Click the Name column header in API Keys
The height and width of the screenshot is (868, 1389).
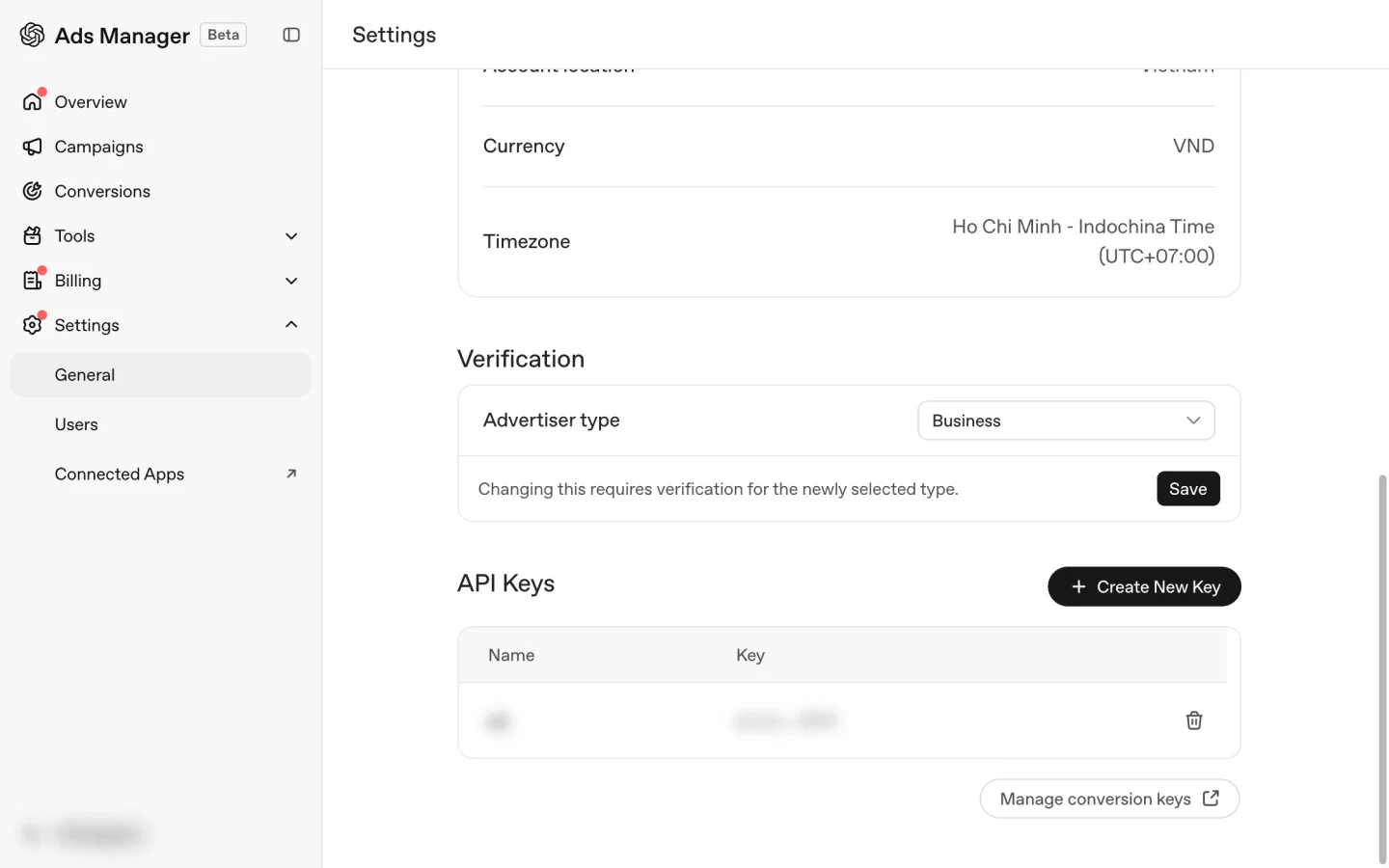tap(511, 655)
